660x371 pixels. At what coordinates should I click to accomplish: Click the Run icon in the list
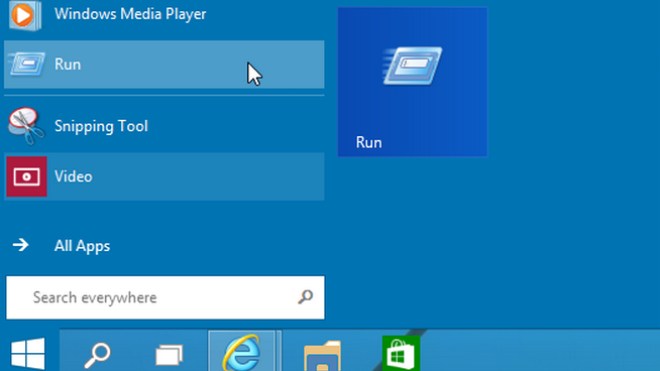[x=27, y=64]
